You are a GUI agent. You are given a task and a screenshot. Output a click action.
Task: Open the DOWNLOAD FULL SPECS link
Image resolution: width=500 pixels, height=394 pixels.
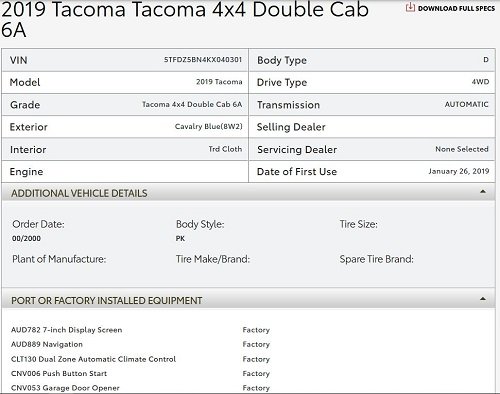456,8
